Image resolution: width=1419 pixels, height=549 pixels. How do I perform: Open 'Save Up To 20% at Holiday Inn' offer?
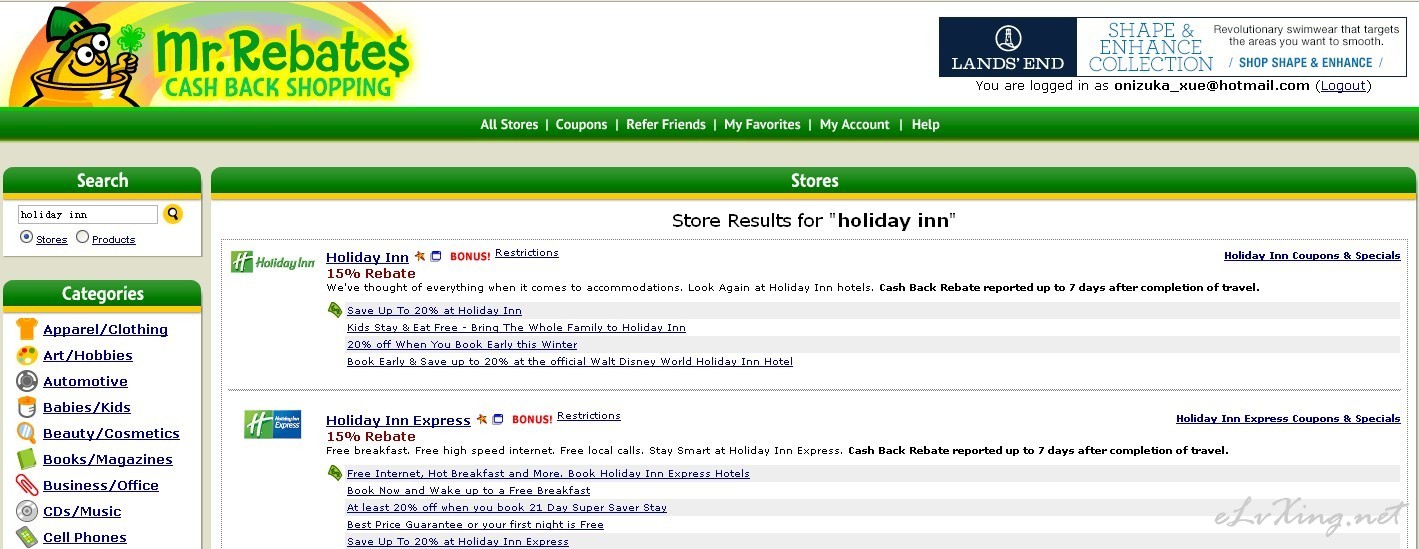434,311
